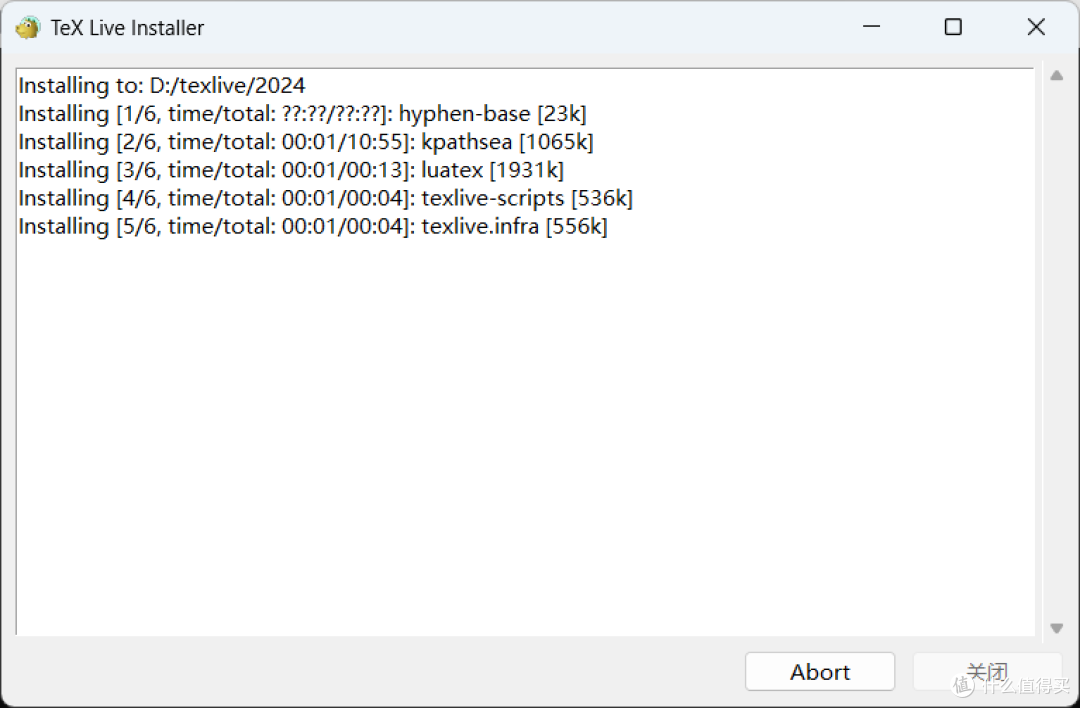
Task: Maximize the TeX Live Installer window
Action: click(x=953, y=27)
